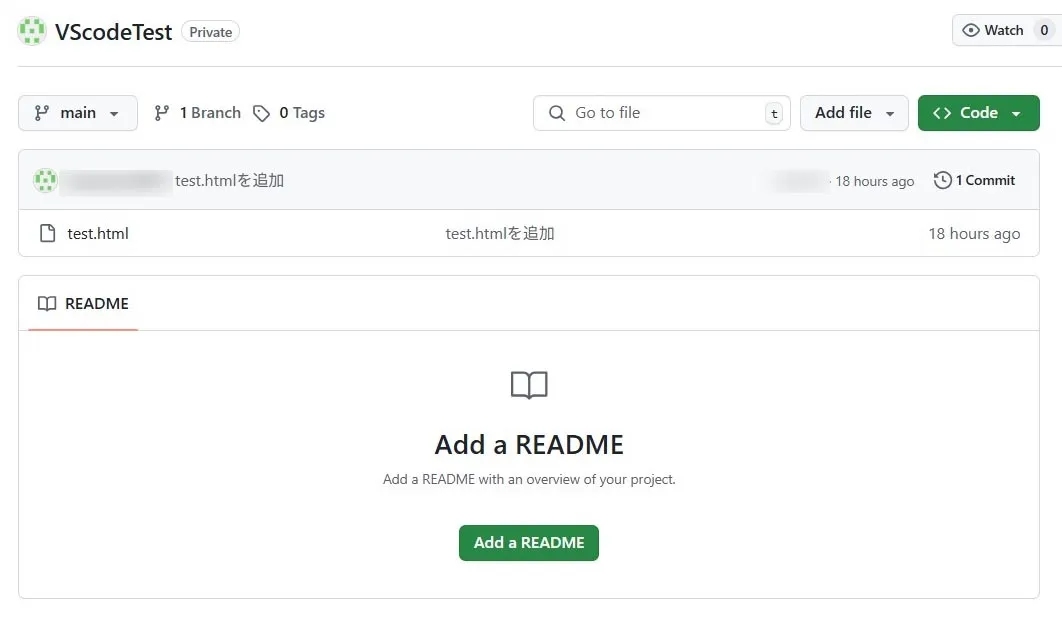This screenshot has width=1062, height=618.
Task: View the 1 Commit history link
Action: point(984,180)
